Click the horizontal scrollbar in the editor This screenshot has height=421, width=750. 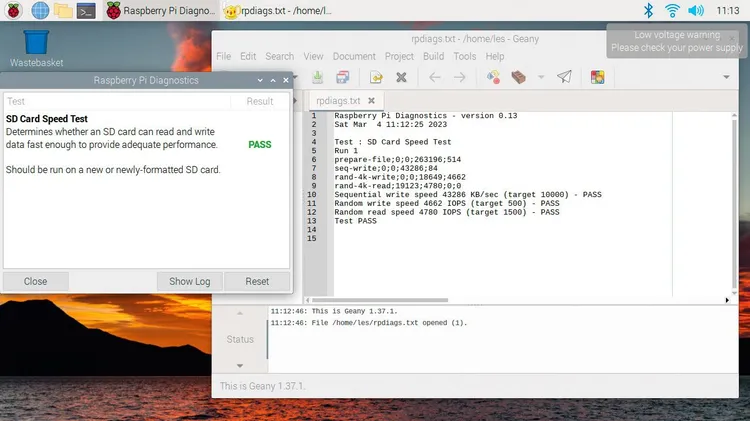pos(380,300)
